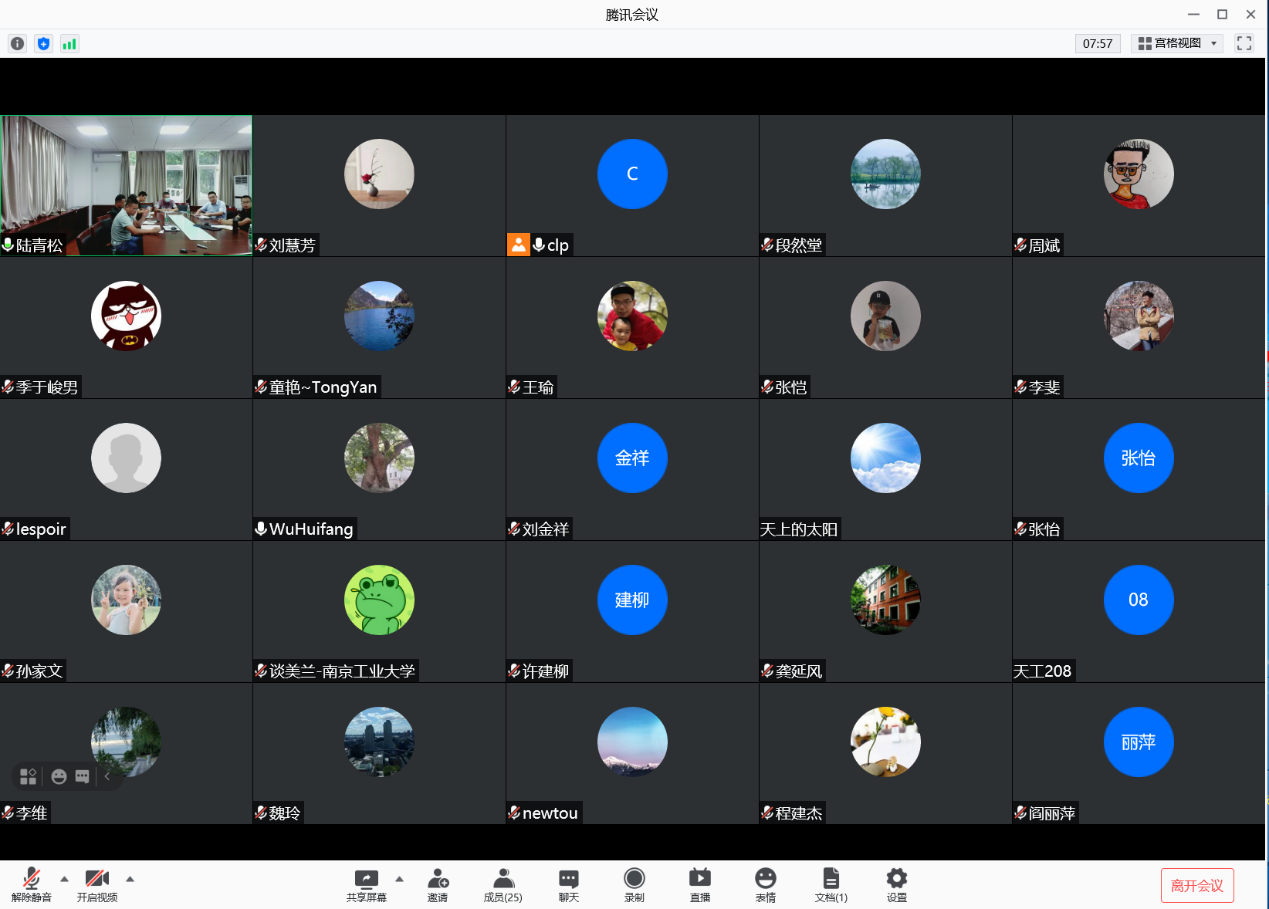The image size is (1269, 909).
Task: Turn on camera with 开启视频
Action: tap(97, 884)
